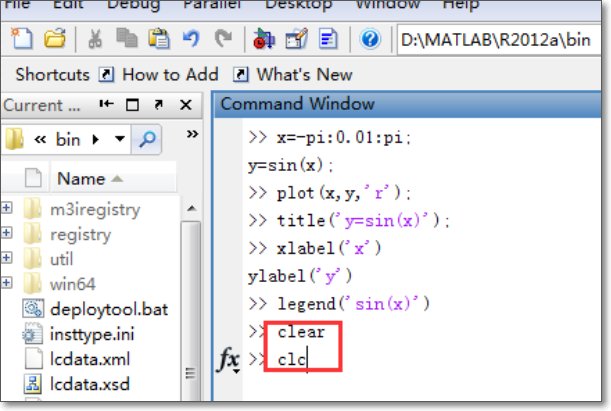Click the fx function browser icon
Screen dimensions: 611x411
click(x=228, y=360)
